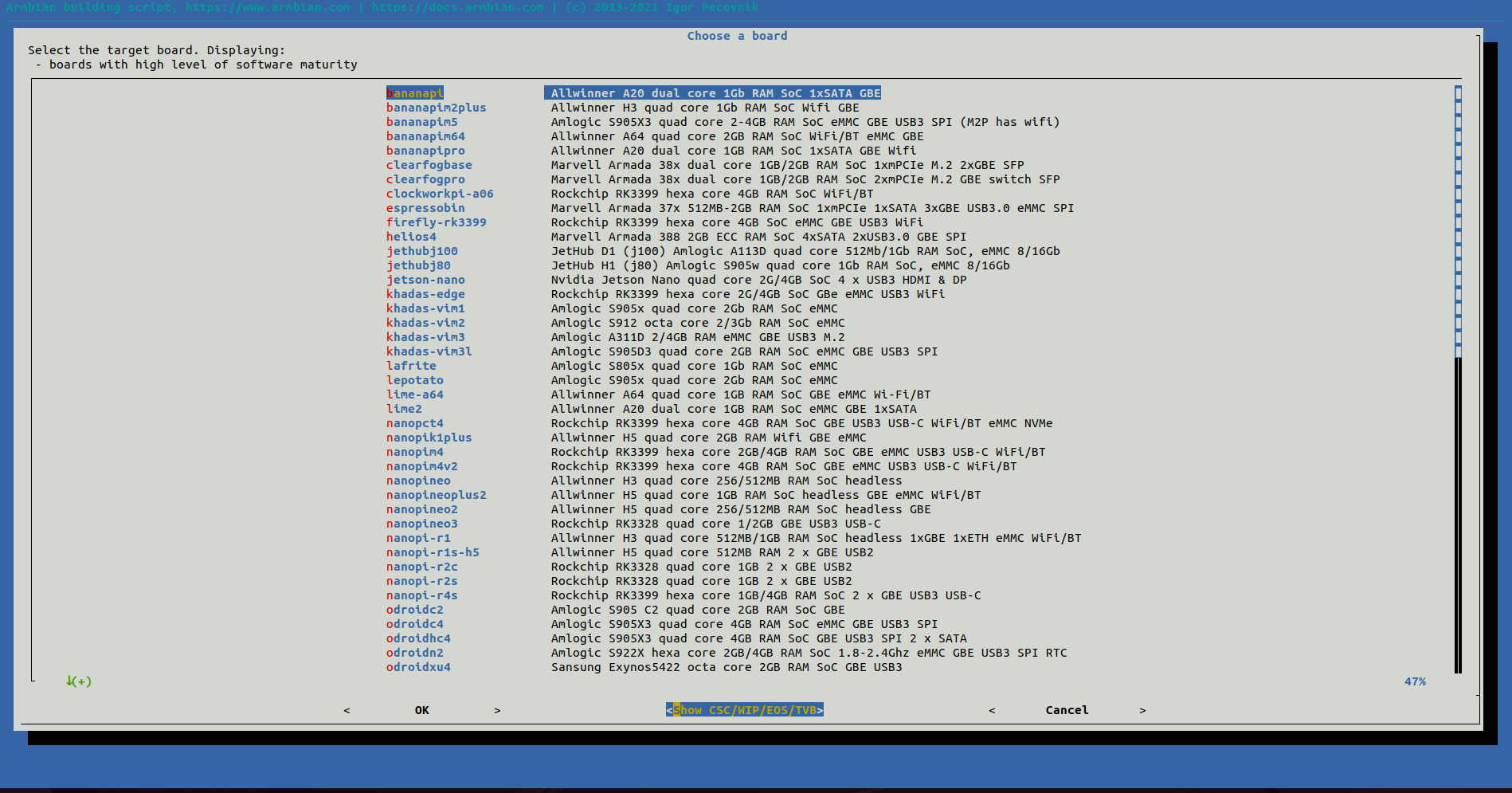Click the 47% scroll position indicator

coord(1415,681)
